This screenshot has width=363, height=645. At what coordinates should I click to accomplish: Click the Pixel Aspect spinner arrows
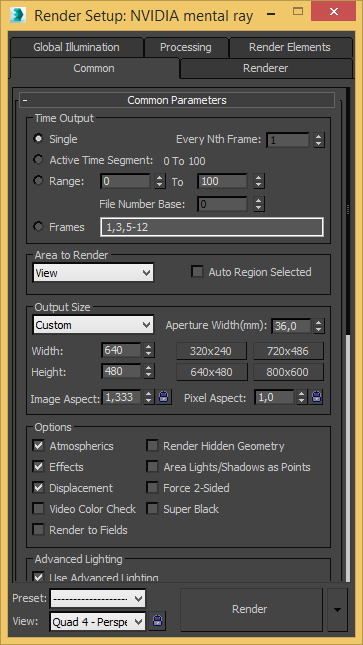pos(302,397)
